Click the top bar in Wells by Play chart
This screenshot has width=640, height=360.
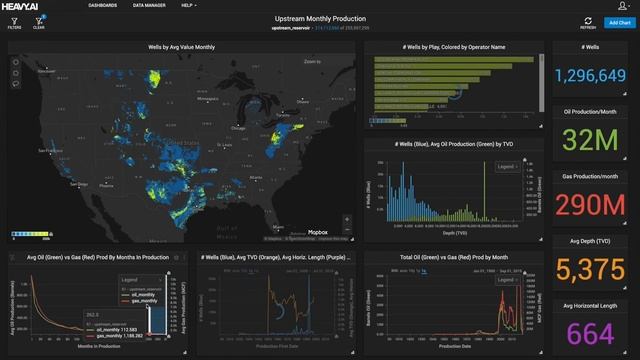454,60
